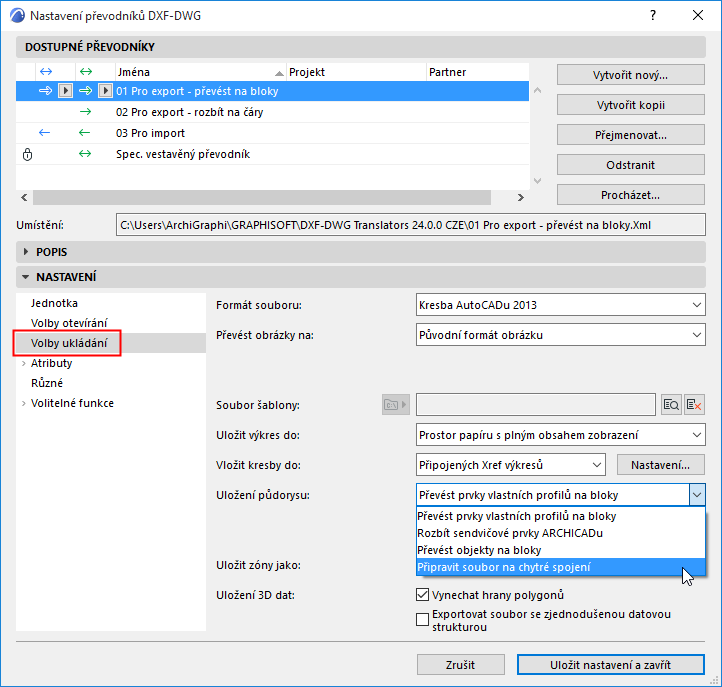Open help with the question mark

tap(653, 15)
